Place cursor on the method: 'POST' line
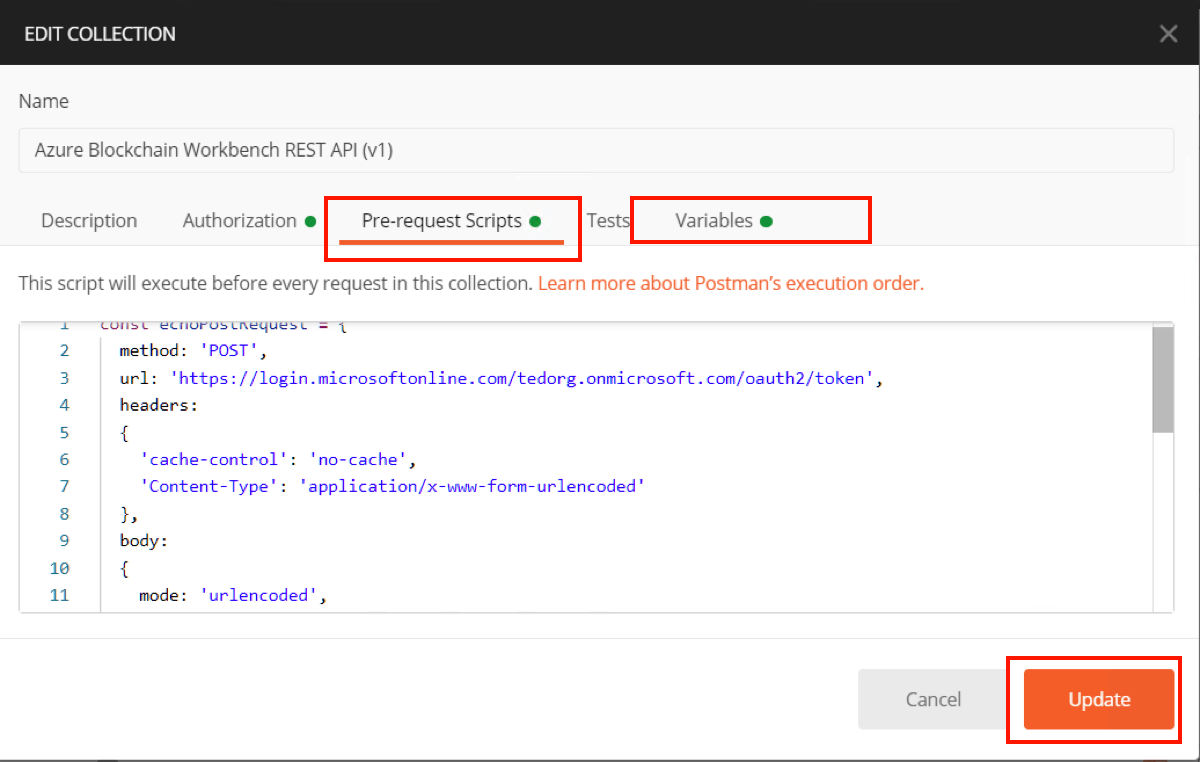1200x762 pixels. click(x=191, y=351)
